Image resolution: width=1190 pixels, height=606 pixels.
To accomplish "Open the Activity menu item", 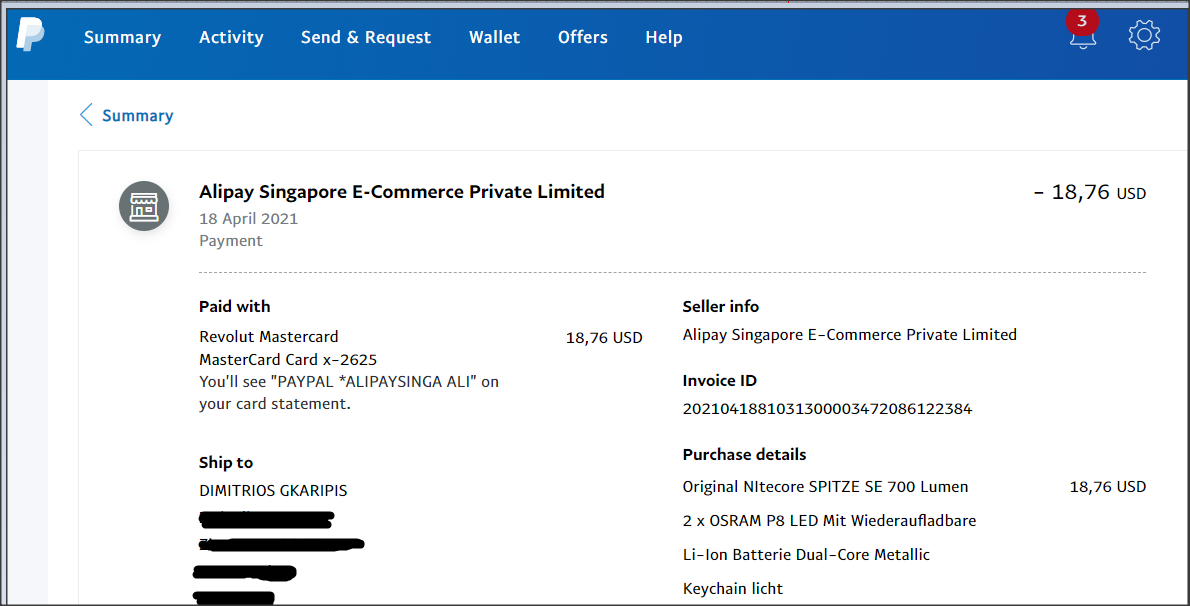I will 231,37.
